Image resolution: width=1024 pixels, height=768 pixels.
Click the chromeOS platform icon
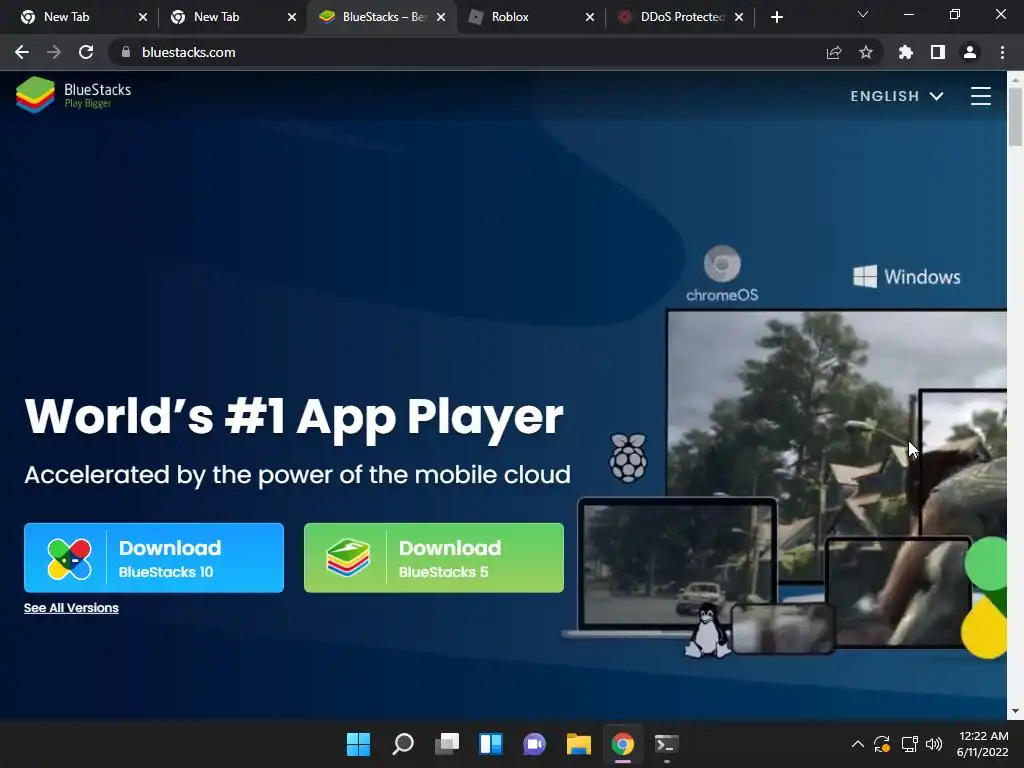tap(722, 274)
